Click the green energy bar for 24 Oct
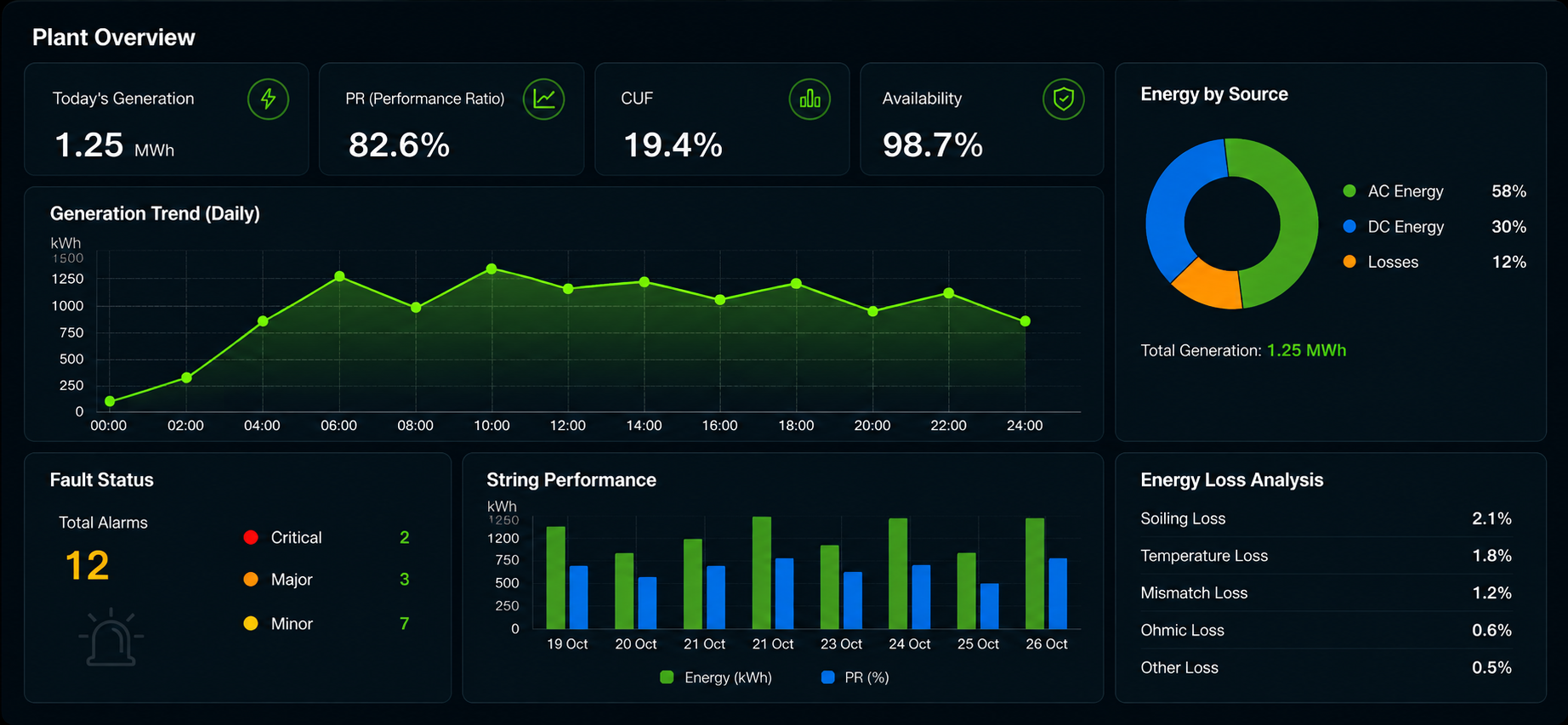This screenshot has width=1568, height=725. [x=898, y=574]
